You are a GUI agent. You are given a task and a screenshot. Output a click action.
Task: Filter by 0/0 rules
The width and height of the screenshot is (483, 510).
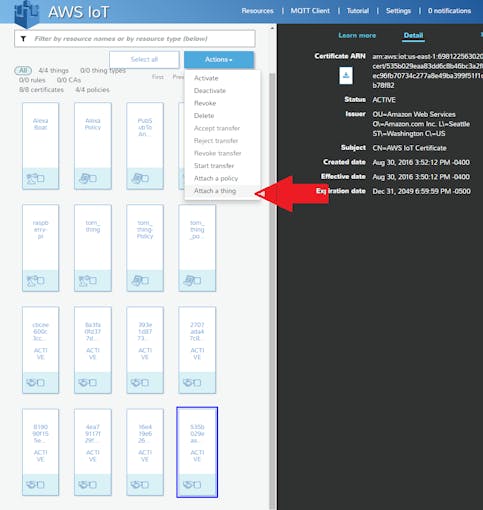pos(32,80)
